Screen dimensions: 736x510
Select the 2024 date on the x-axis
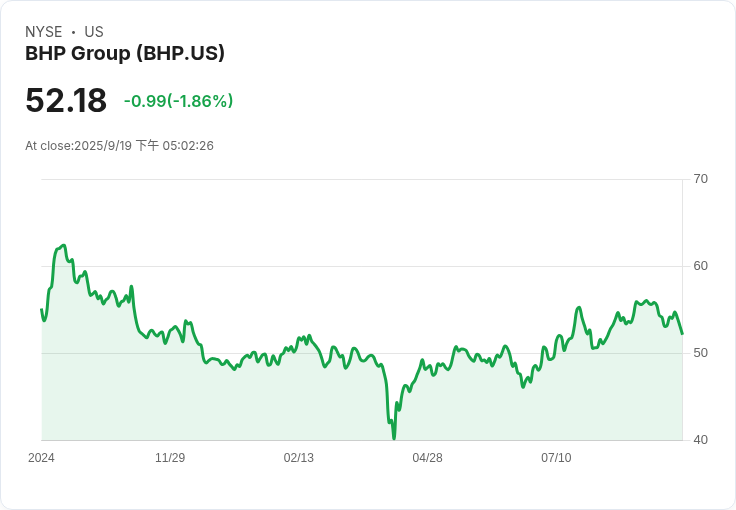point(41,458)
